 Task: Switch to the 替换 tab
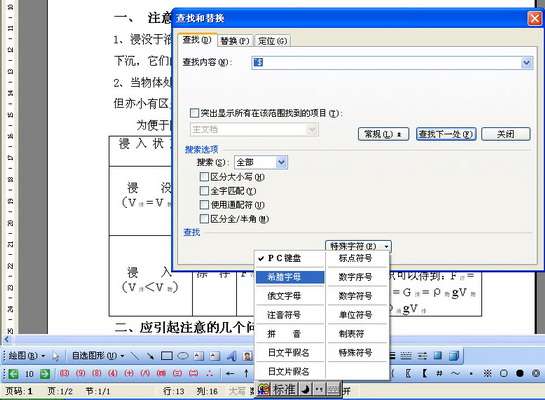pyautogui.click(x=235, y=41)
